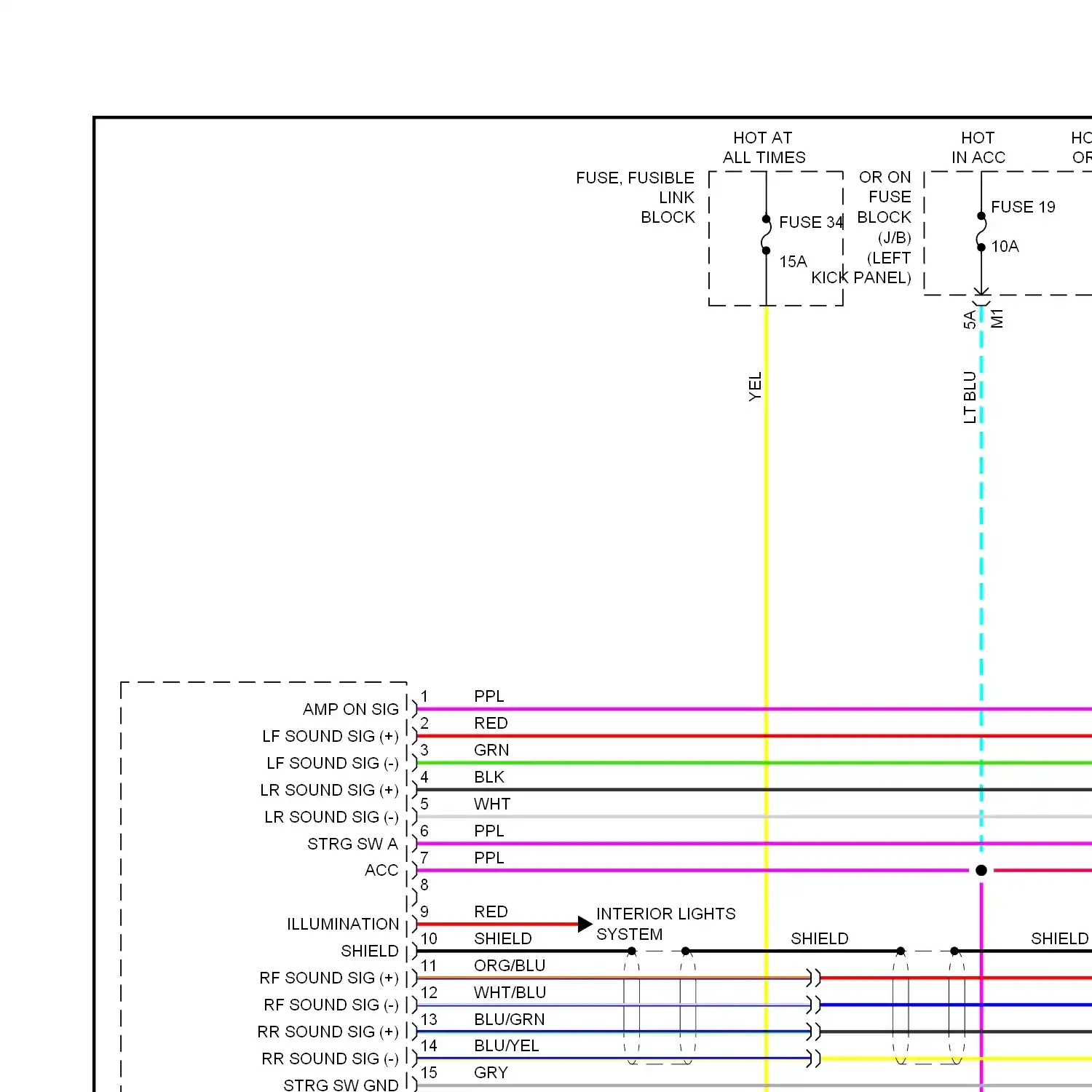This screenshot has width=1092, height=1092.
Task: Click the vertical 'YEL' wire label
Action: [755, 386]
